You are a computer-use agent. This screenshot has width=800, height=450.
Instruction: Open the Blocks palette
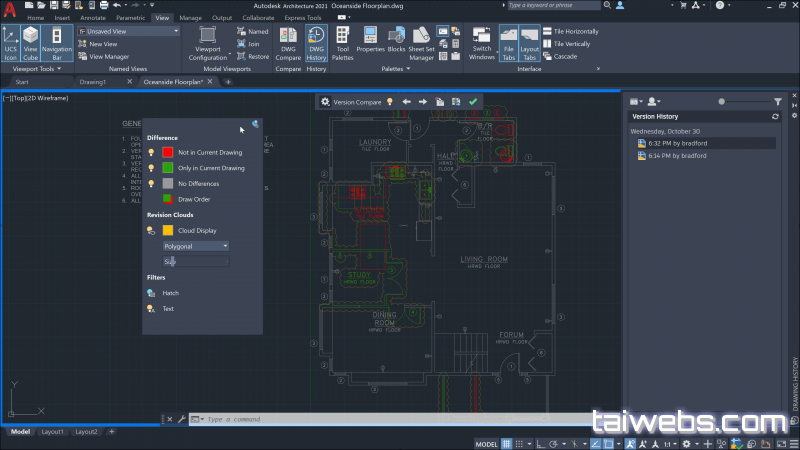[x=396, y=41]
